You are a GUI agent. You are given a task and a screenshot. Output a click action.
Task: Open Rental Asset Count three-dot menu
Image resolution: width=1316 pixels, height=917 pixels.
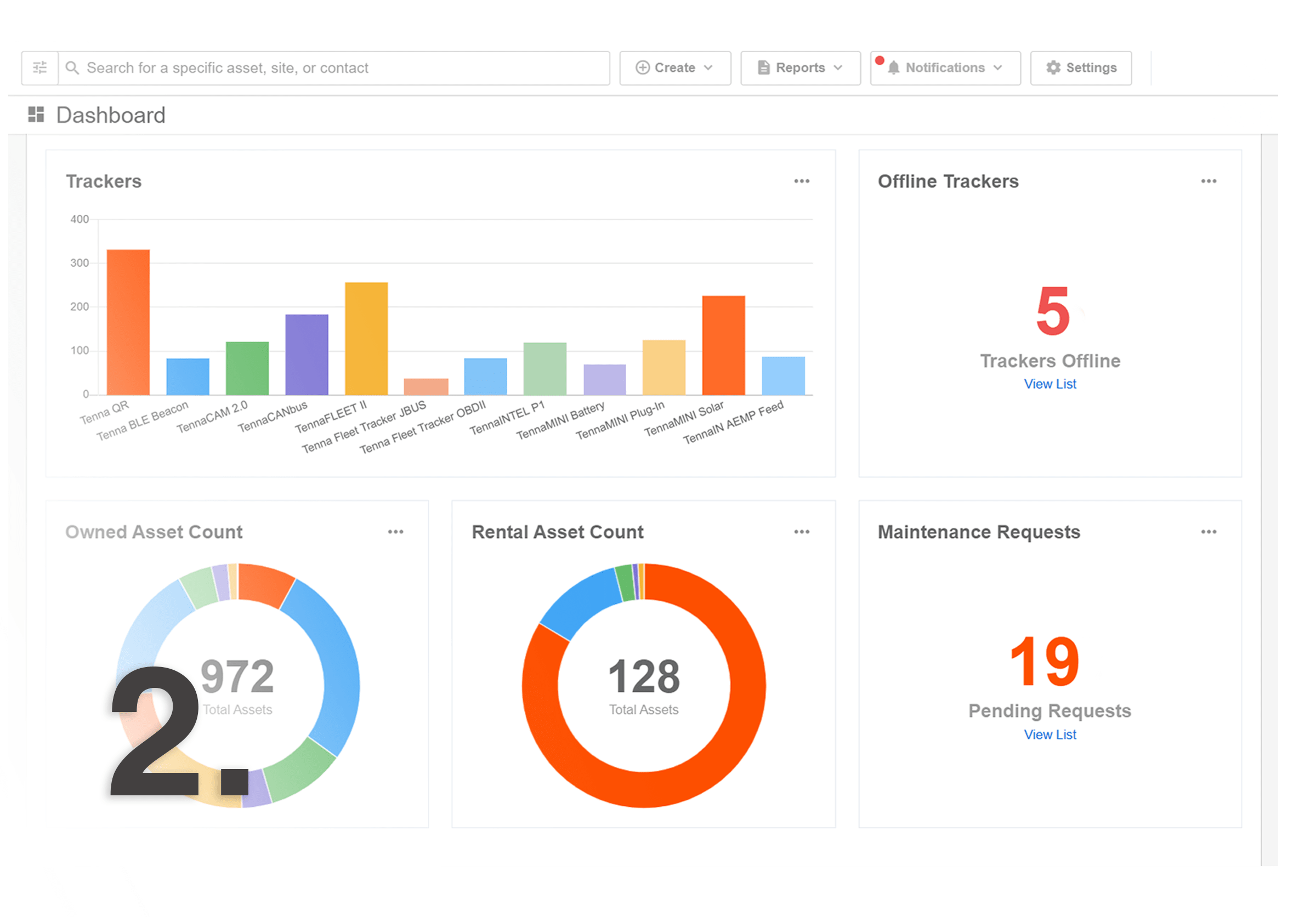(801, 532)
